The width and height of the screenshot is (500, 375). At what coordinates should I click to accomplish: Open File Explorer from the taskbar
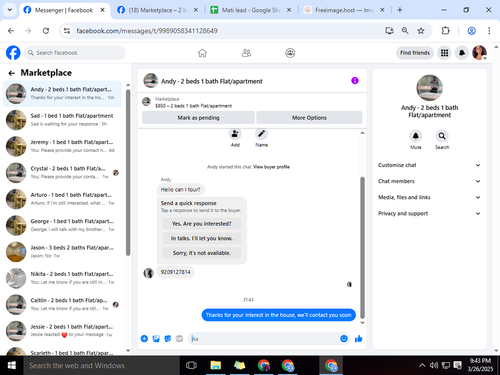point(216,365)
